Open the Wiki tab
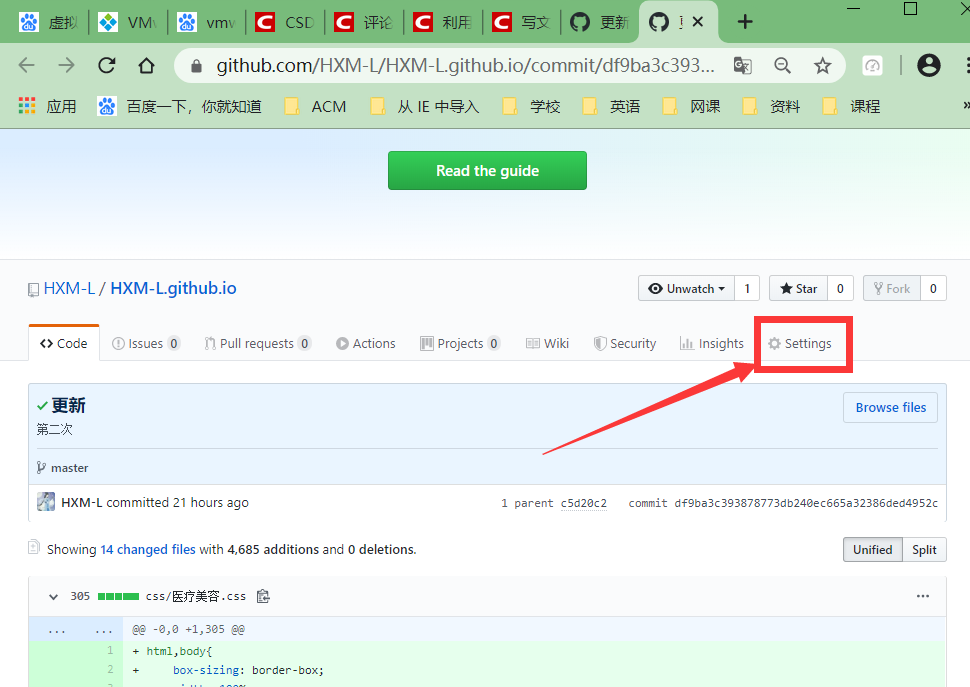 547,343
